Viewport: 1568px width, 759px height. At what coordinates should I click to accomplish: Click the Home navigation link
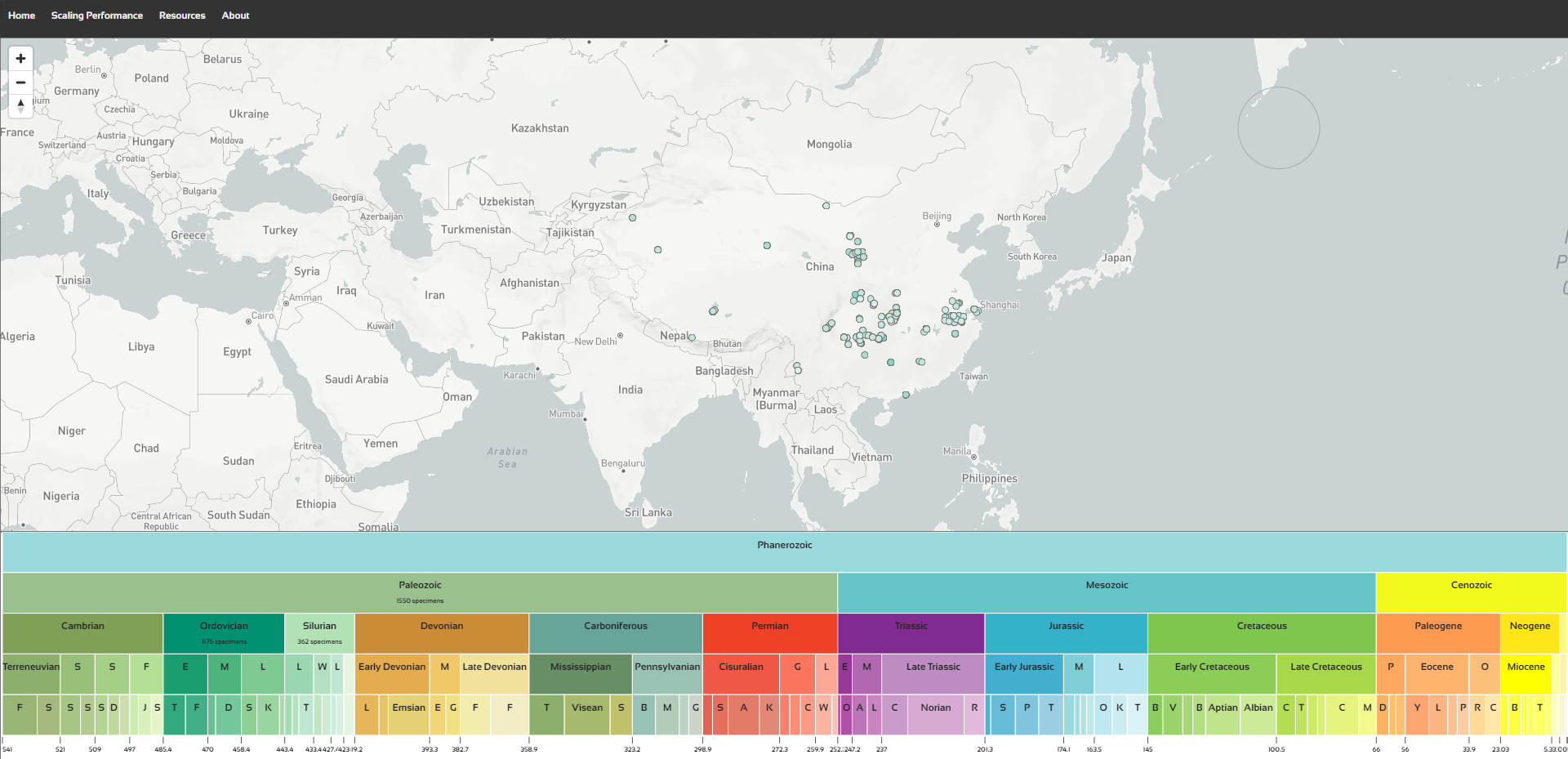[x=21, y=16]
